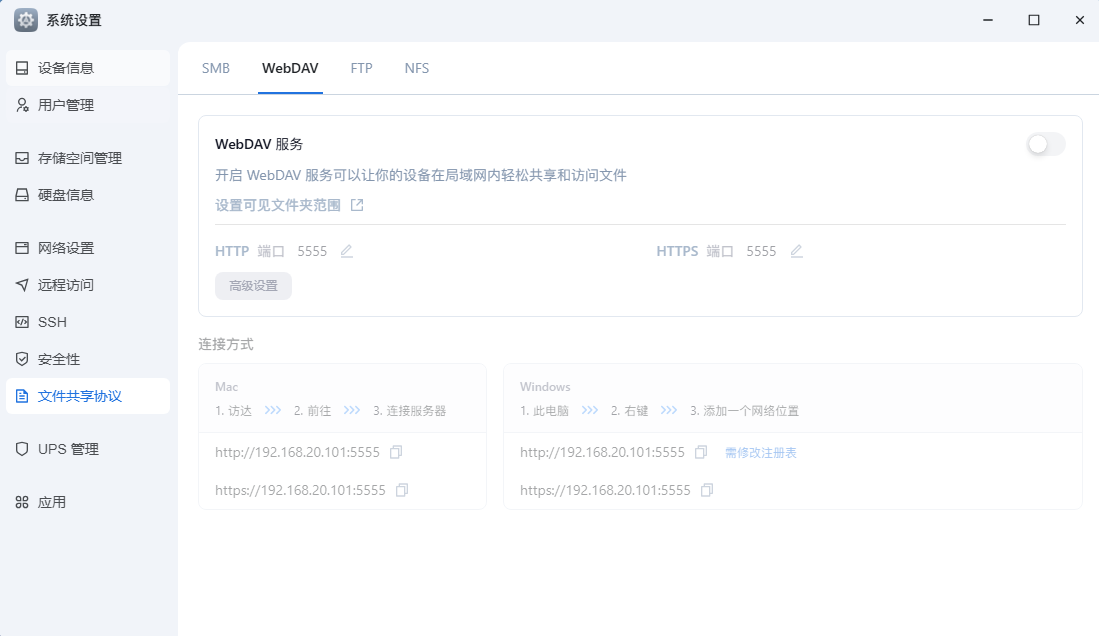Click the file sharing protocol document icon
The image size is (1099, 636).
pos(22,396)
